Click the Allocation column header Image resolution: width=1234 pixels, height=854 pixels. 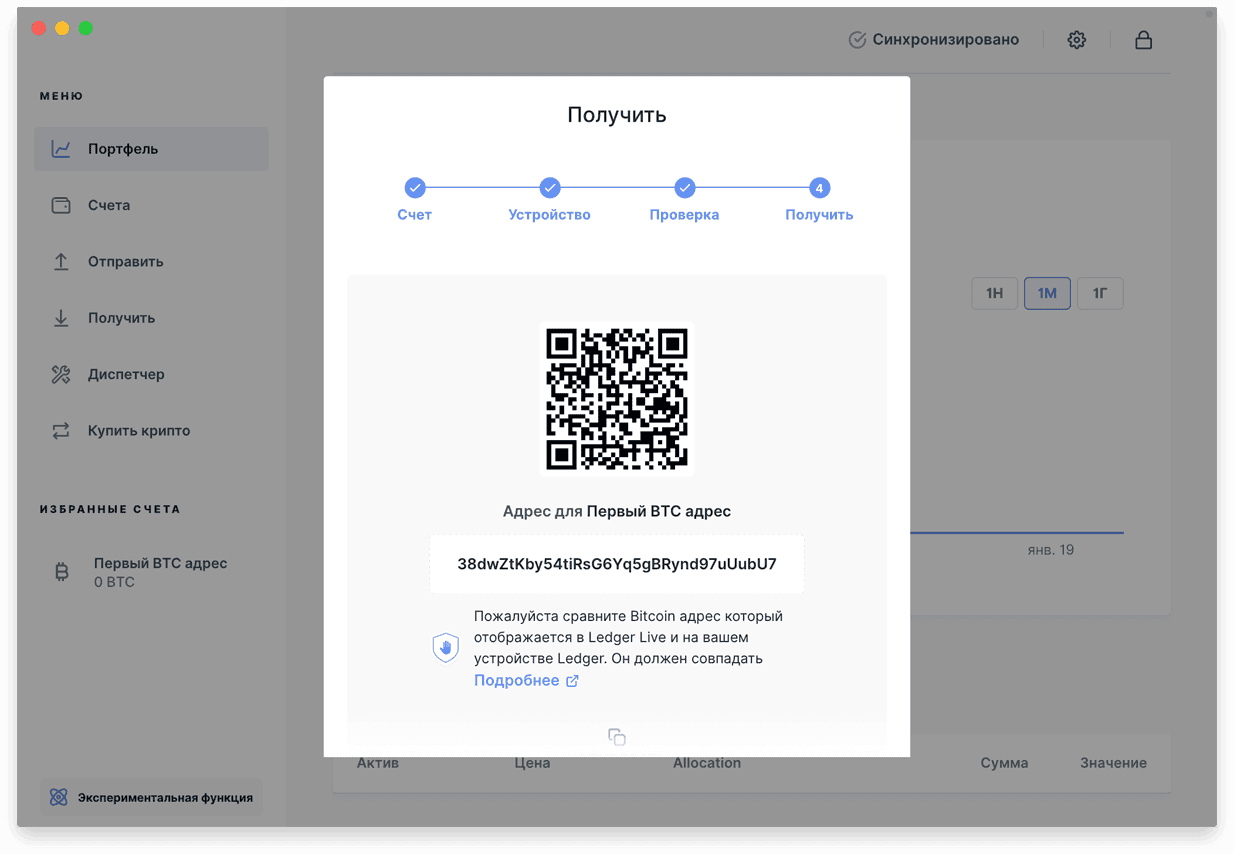click(x=707, y=763)
